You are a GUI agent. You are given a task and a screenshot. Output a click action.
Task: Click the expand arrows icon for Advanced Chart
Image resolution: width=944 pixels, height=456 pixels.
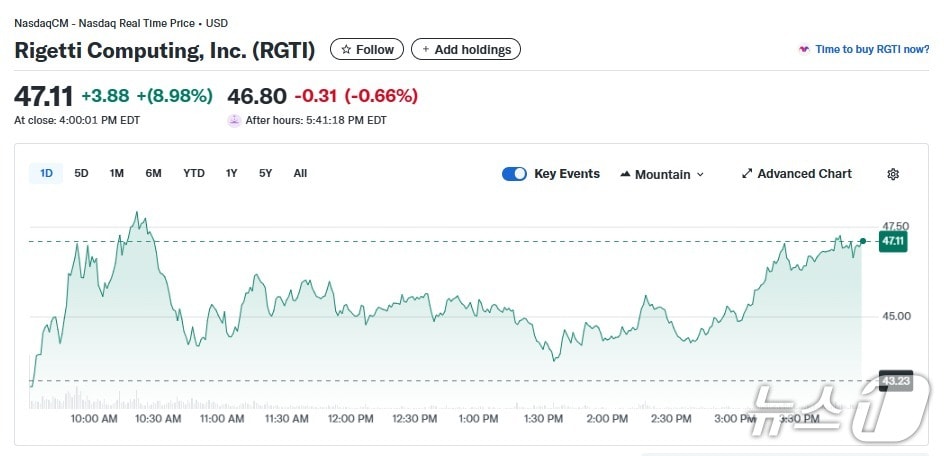point(746,174)
